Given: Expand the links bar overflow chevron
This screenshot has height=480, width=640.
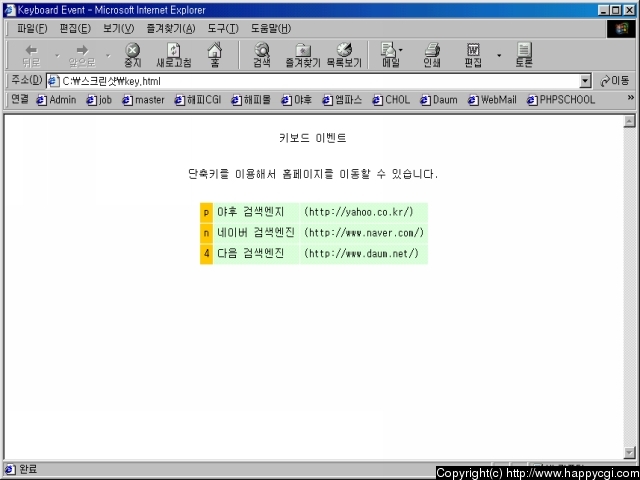Looking at the screenshot, I should pyautogui.click(x=630, y=99).
